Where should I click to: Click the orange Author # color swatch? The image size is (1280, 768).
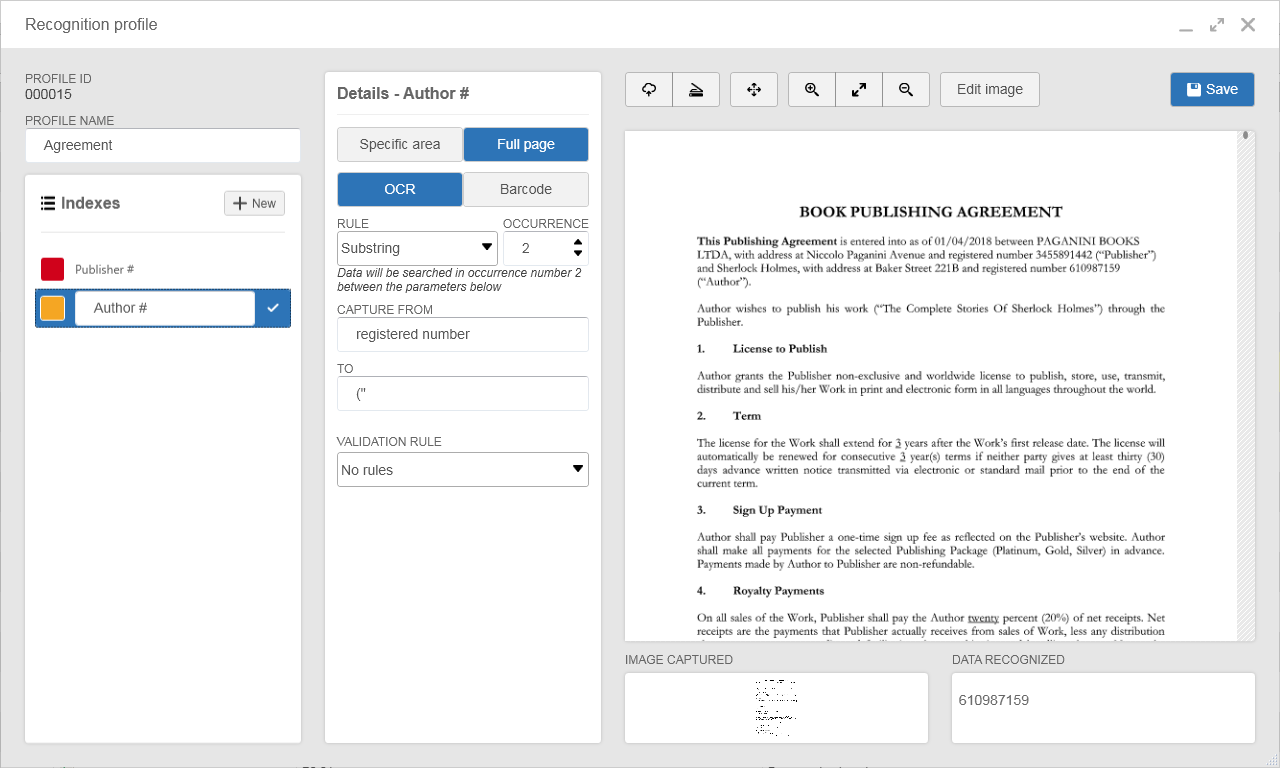coord(53,308)
